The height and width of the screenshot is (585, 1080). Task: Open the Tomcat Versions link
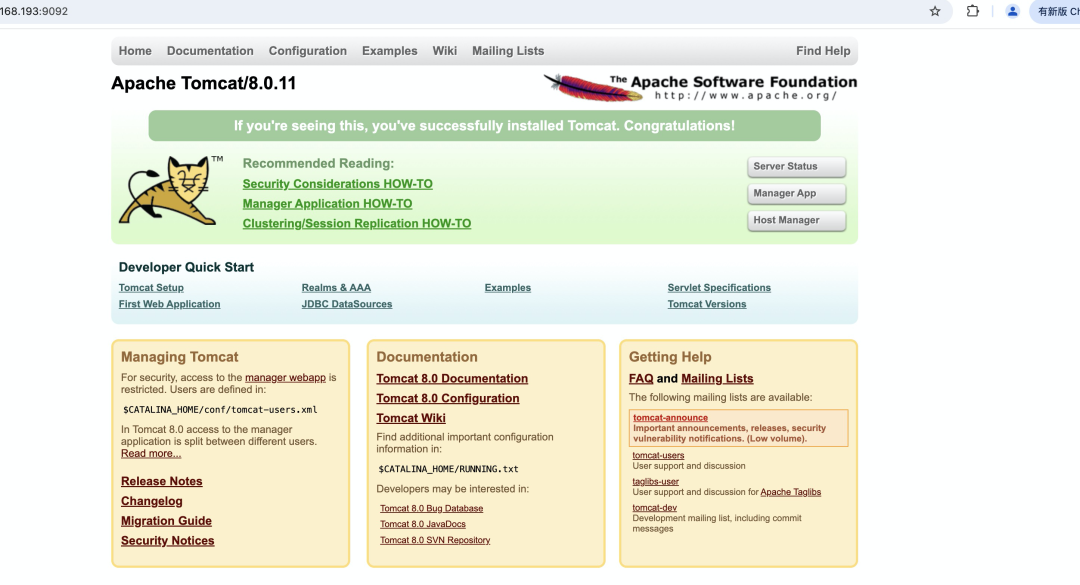(707, 305)
